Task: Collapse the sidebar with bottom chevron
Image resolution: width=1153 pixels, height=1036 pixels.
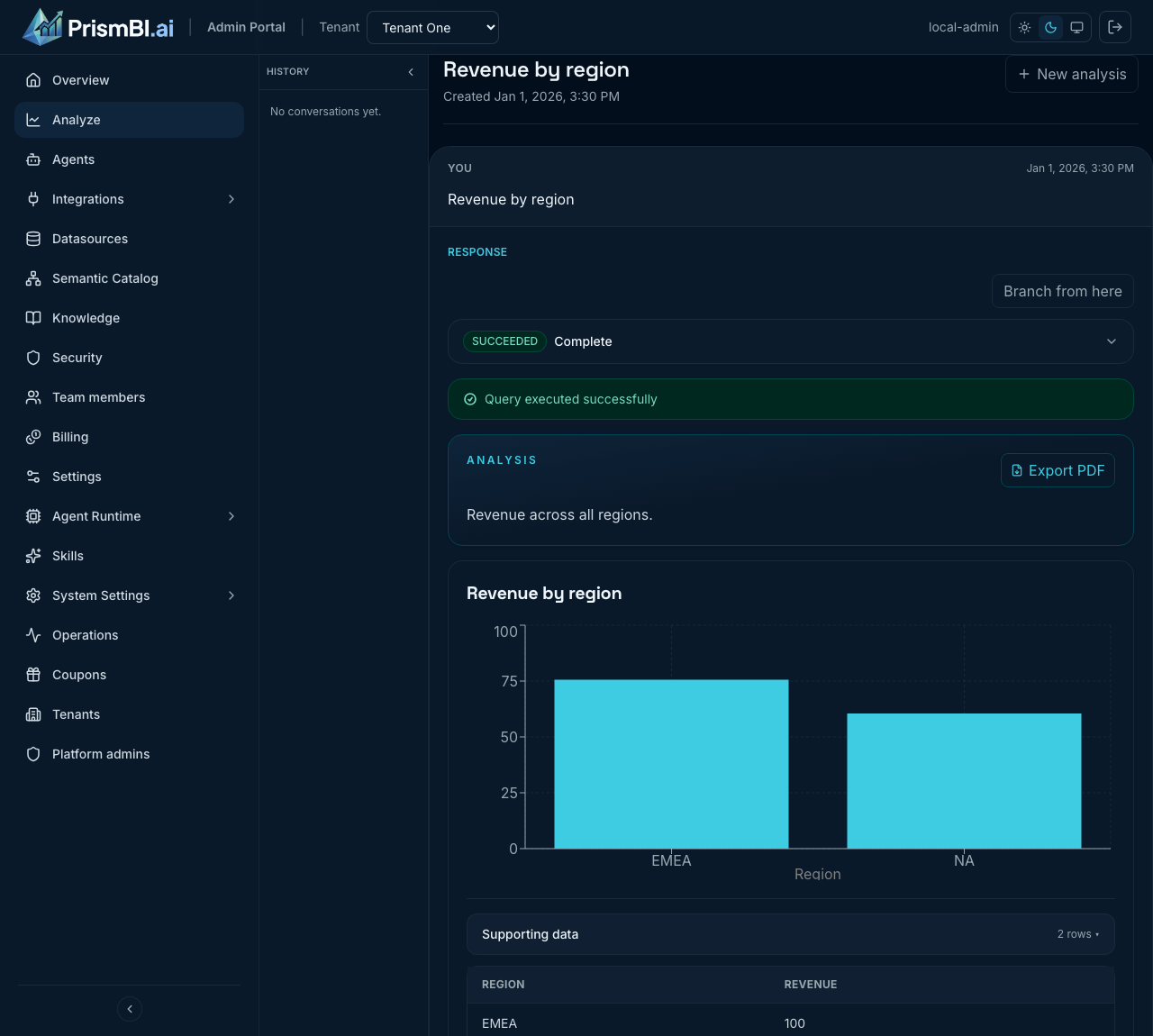Action: click(x=130, y=1009)
